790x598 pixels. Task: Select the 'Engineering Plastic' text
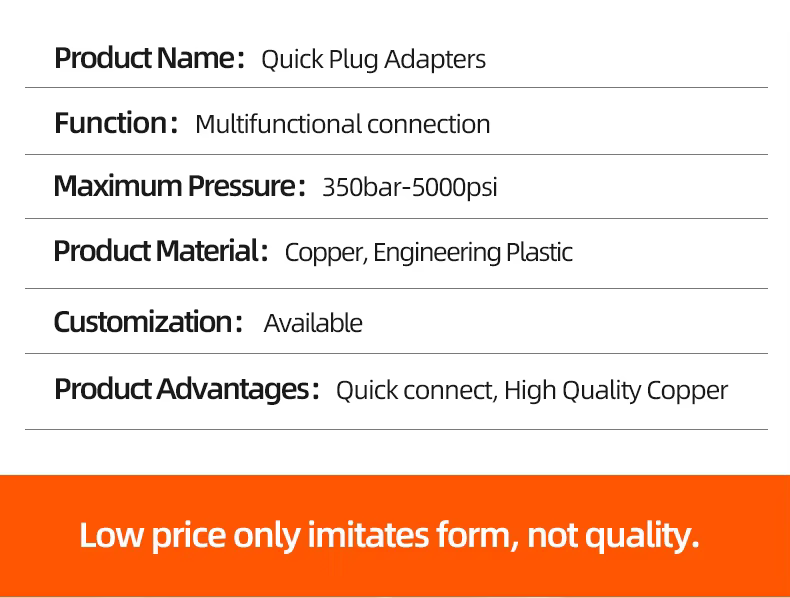tap(473, 253)
